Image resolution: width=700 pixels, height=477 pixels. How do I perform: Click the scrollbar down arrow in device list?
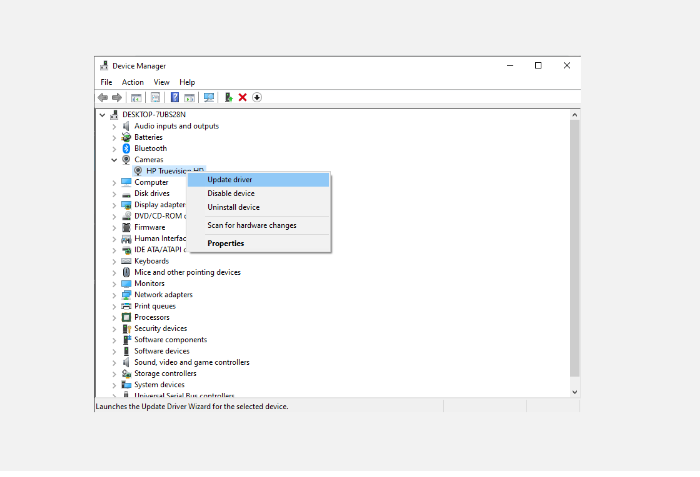[x=575, y=392]
